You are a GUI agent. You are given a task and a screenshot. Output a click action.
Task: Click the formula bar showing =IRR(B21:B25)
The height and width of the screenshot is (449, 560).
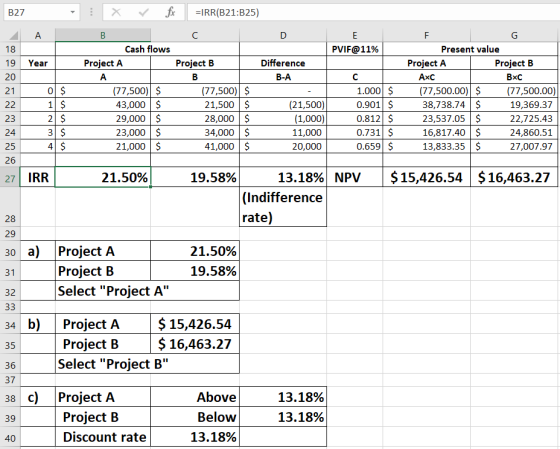373,13
